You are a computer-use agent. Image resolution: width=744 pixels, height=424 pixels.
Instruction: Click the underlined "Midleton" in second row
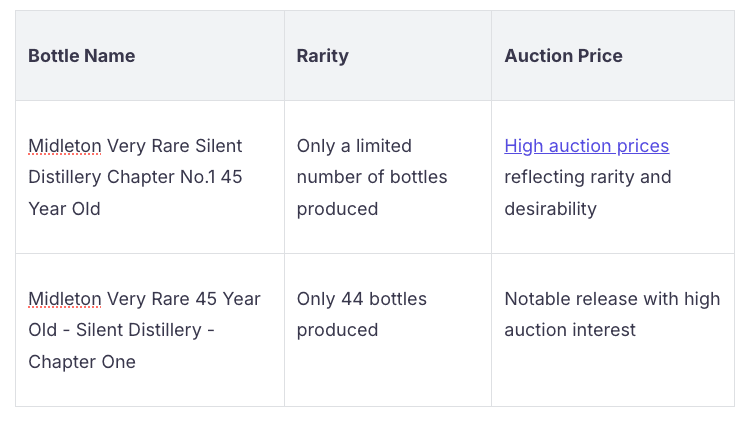click(x=64, y=299)
